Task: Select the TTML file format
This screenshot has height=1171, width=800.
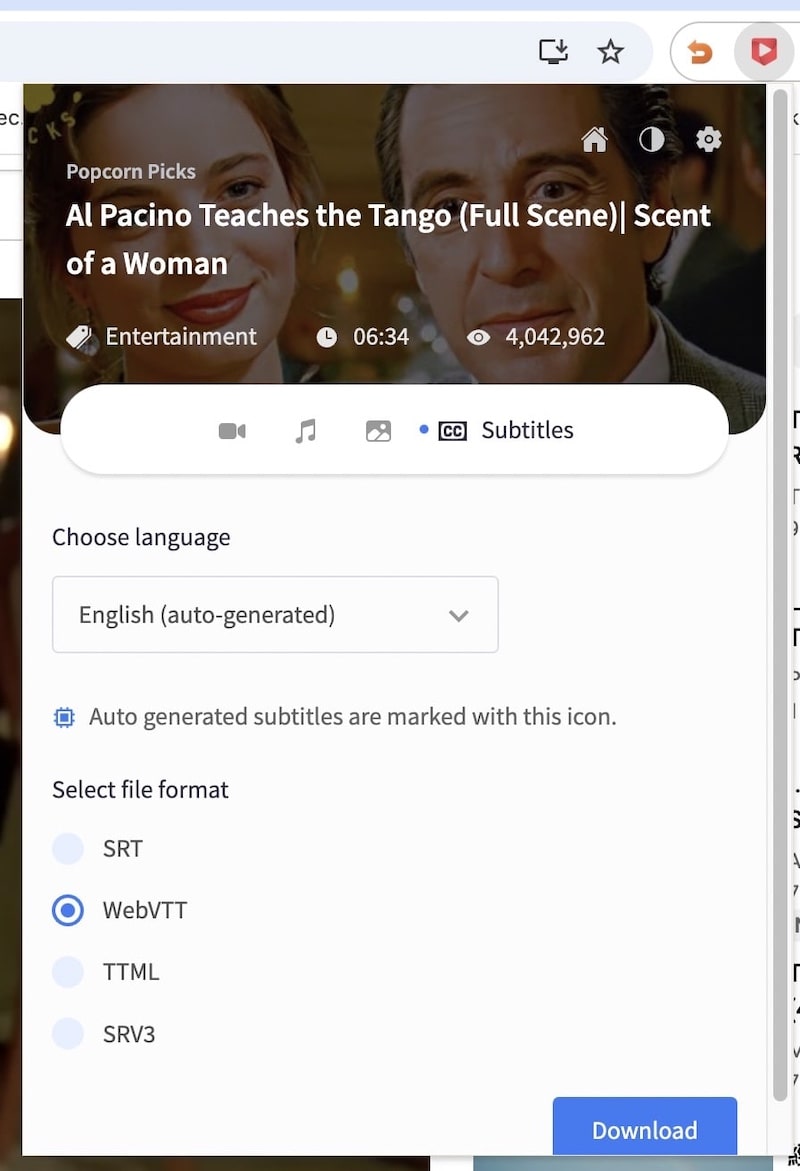Action: 68,972
